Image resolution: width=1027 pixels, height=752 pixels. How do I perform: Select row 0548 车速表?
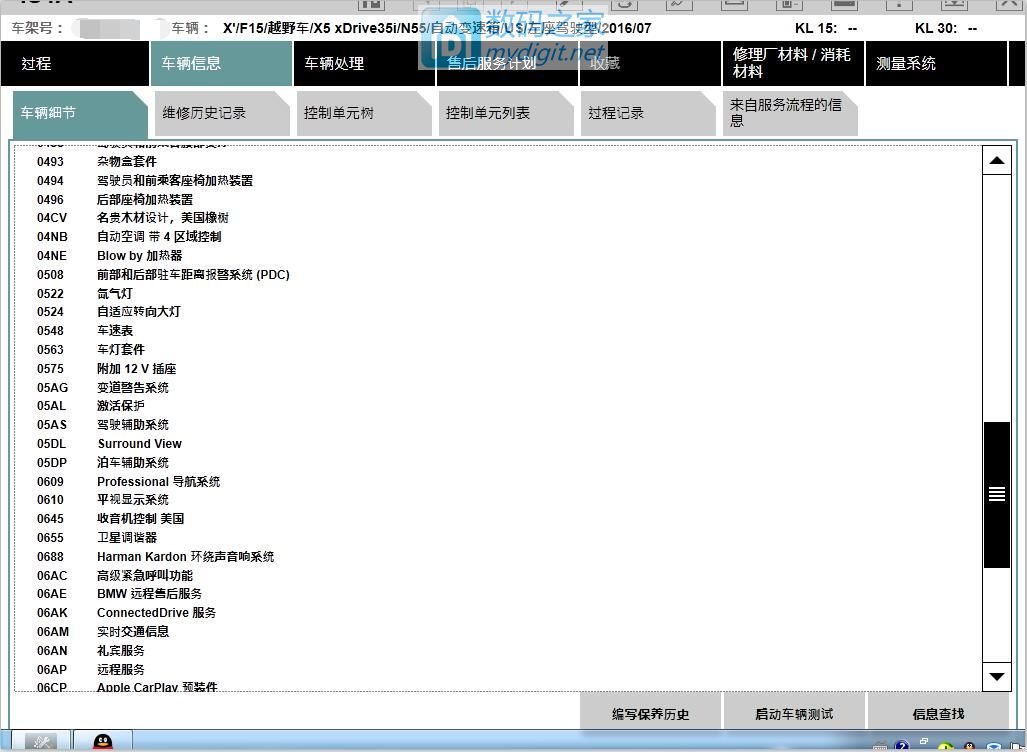[x=85, y=331]
